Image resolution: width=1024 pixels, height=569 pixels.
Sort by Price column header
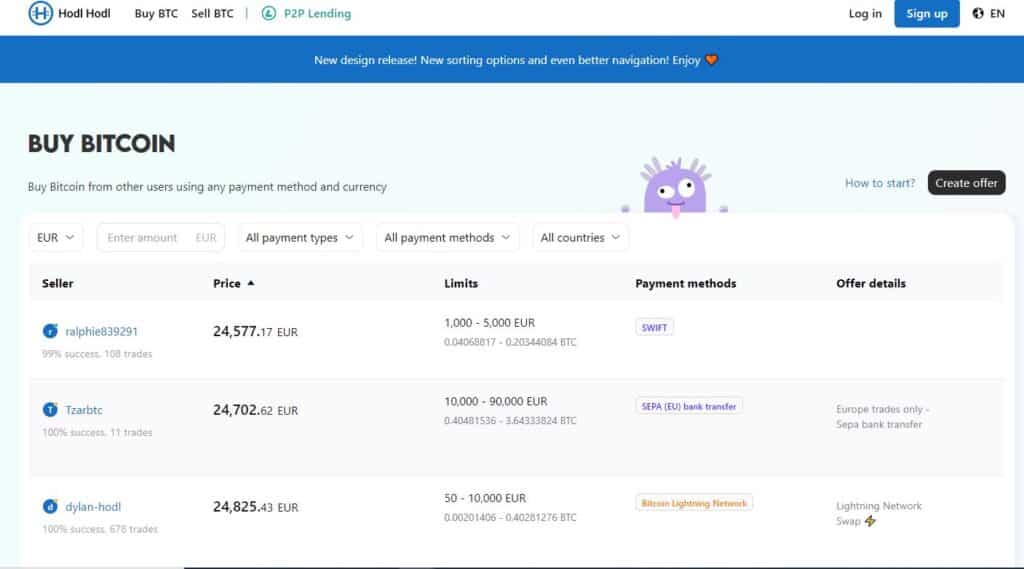(x=227, y=283)
